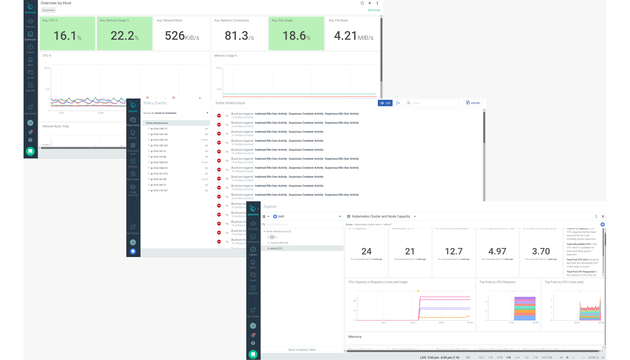
Task: Open the green chat bubble in the Explore window
Action: (x=253, y=354)
